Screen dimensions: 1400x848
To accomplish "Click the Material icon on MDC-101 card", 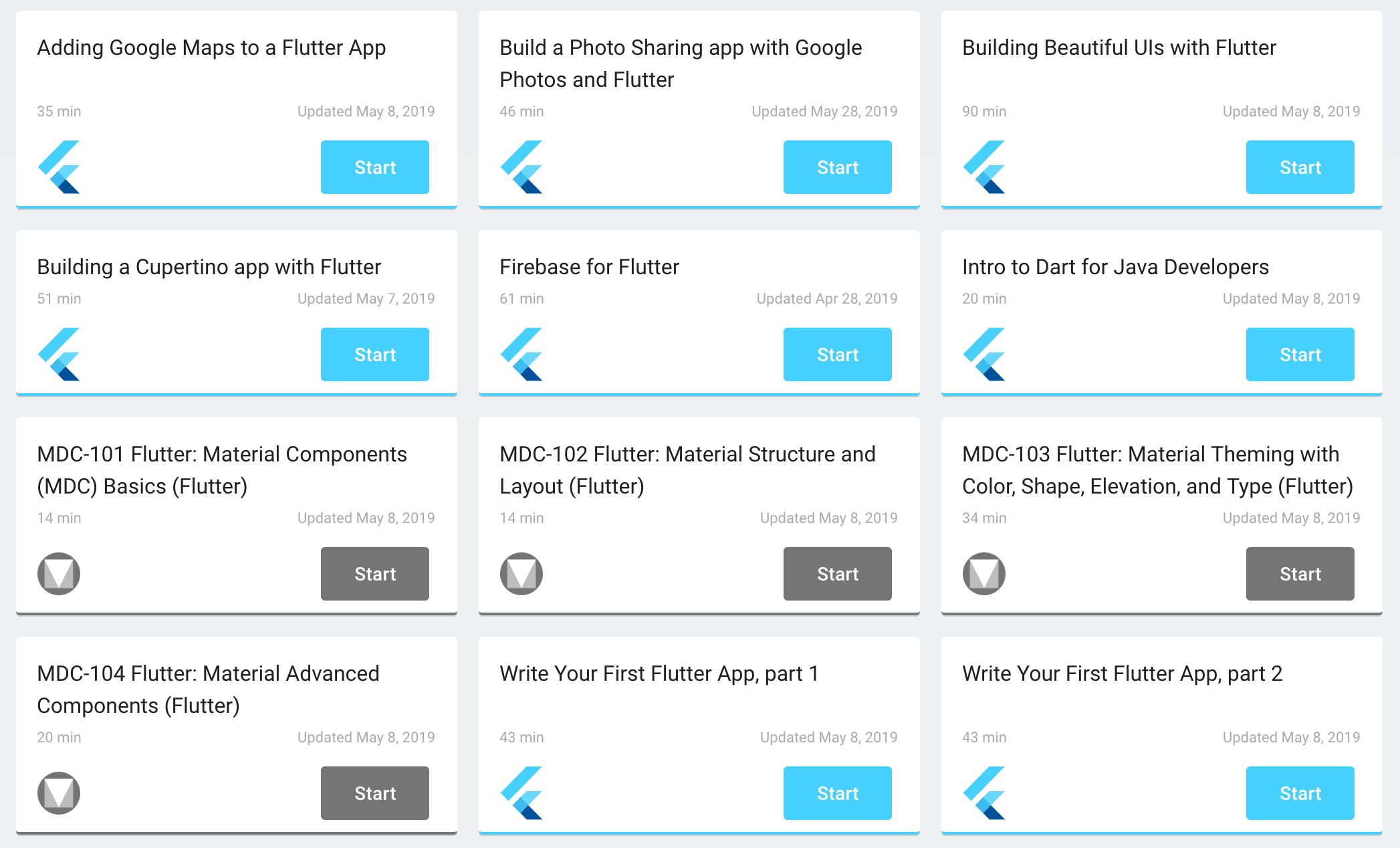I will 58,573.
